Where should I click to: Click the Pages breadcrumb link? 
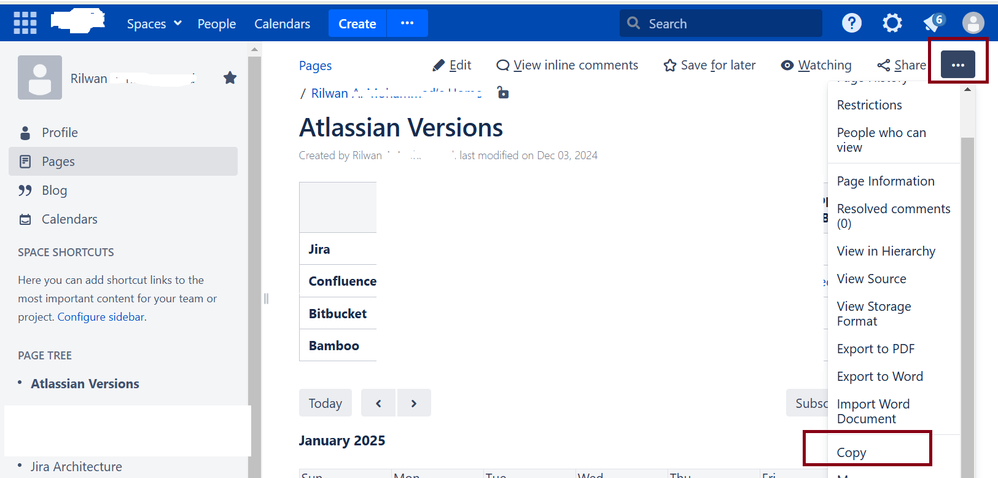[x=315, y=66]
